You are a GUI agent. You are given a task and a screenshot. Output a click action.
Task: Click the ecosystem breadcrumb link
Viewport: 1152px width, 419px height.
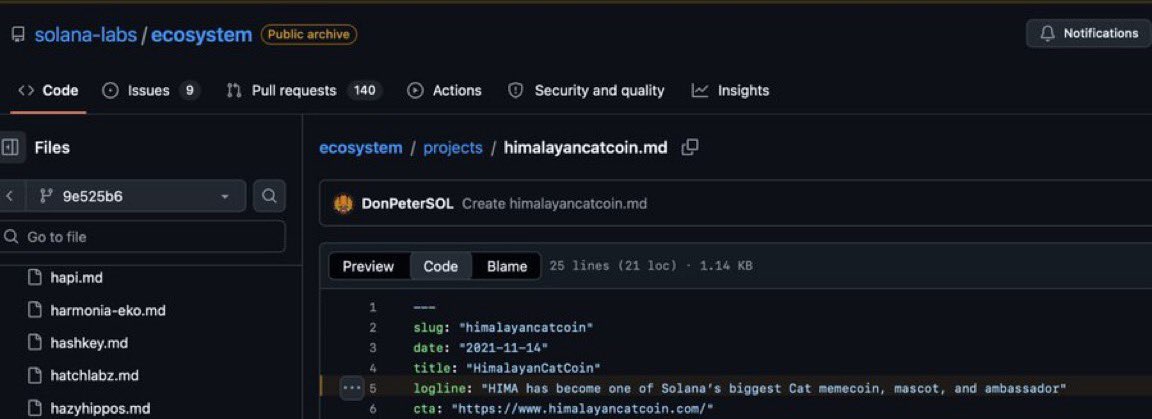click(x=361, y=148)
